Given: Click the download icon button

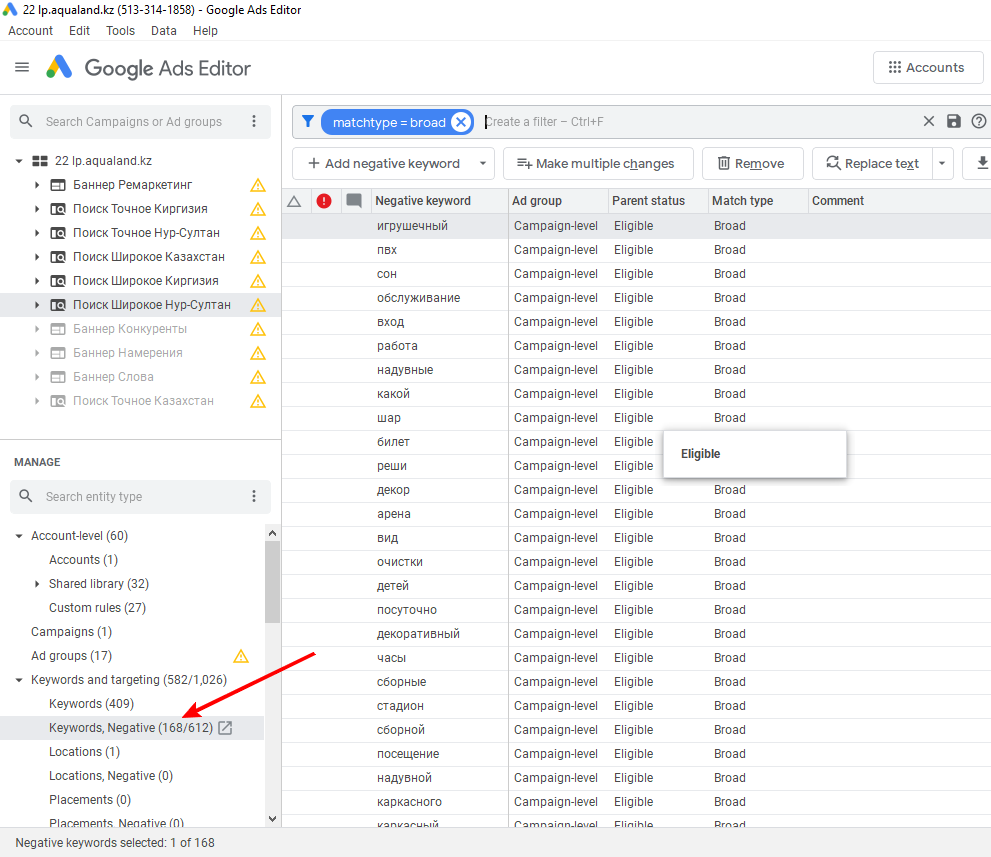Looking at the screenshot, I should [982, 163].
